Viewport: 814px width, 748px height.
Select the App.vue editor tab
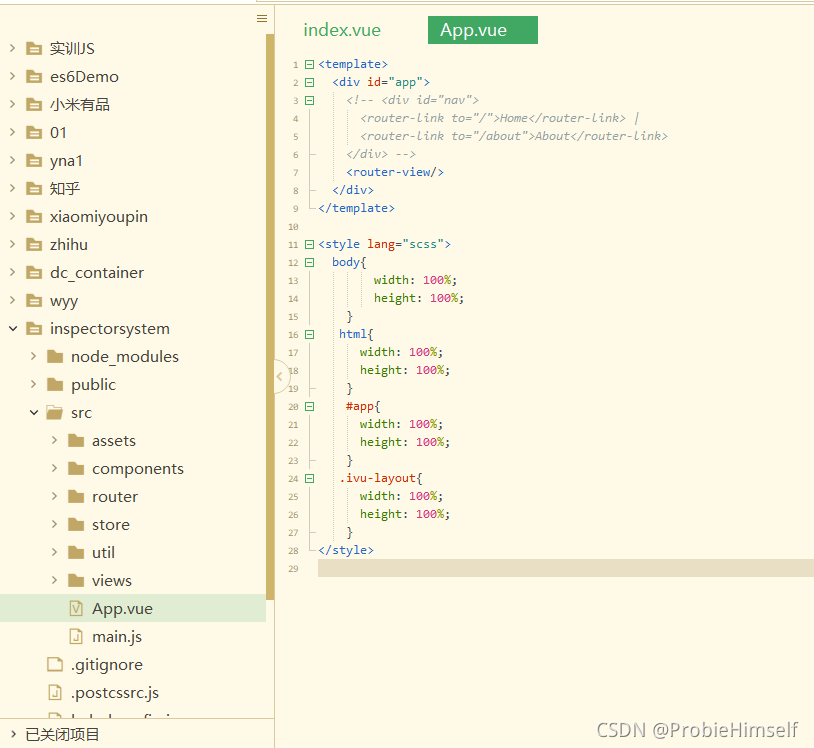[x=483, y=30]
